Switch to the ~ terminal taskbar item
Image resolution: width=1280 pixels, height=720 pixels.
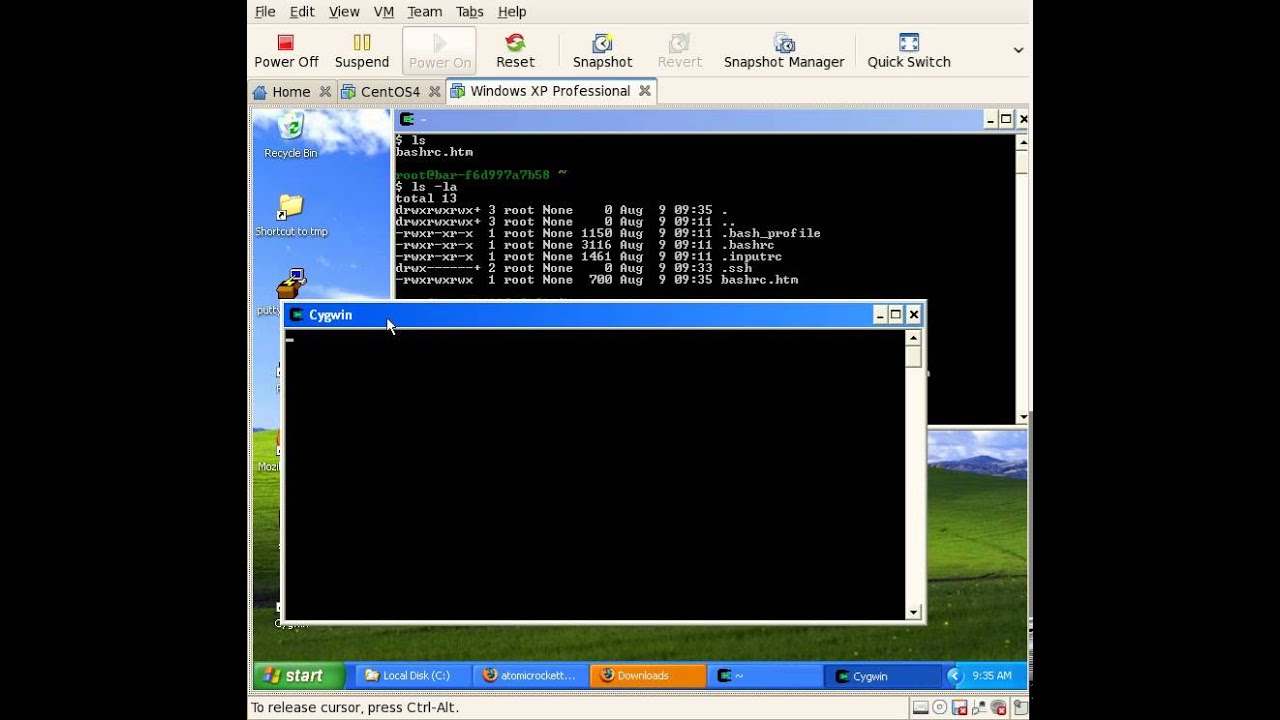765,676
